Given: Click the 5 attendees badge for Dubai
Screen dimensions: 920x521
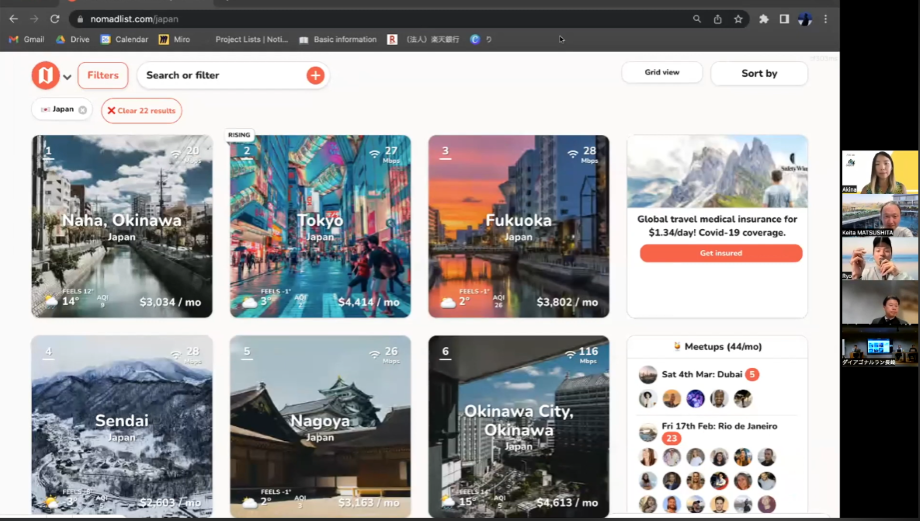Looking at the screenshot, I should 752,374.
